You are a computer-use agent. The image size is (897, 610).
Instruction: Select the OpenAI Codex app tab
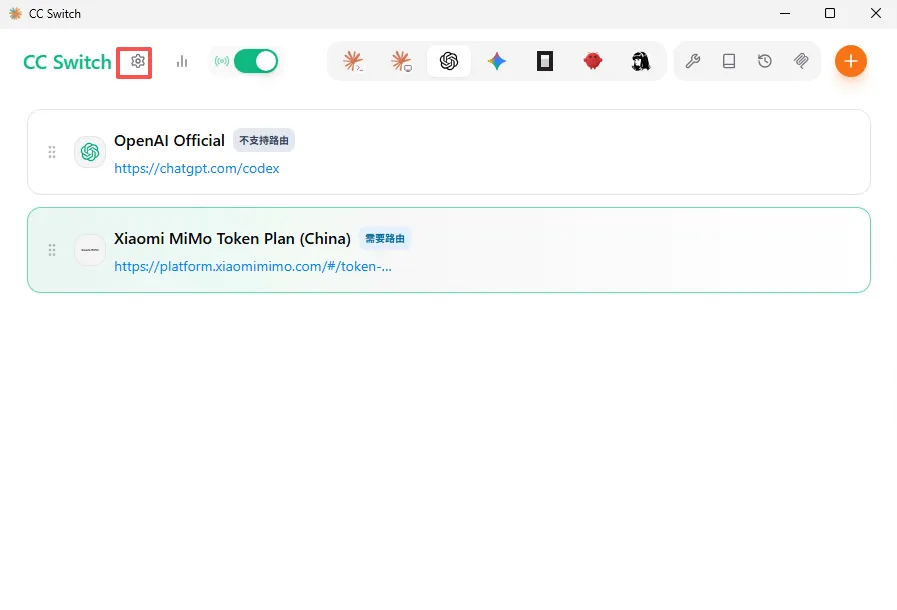click(449, 61)
